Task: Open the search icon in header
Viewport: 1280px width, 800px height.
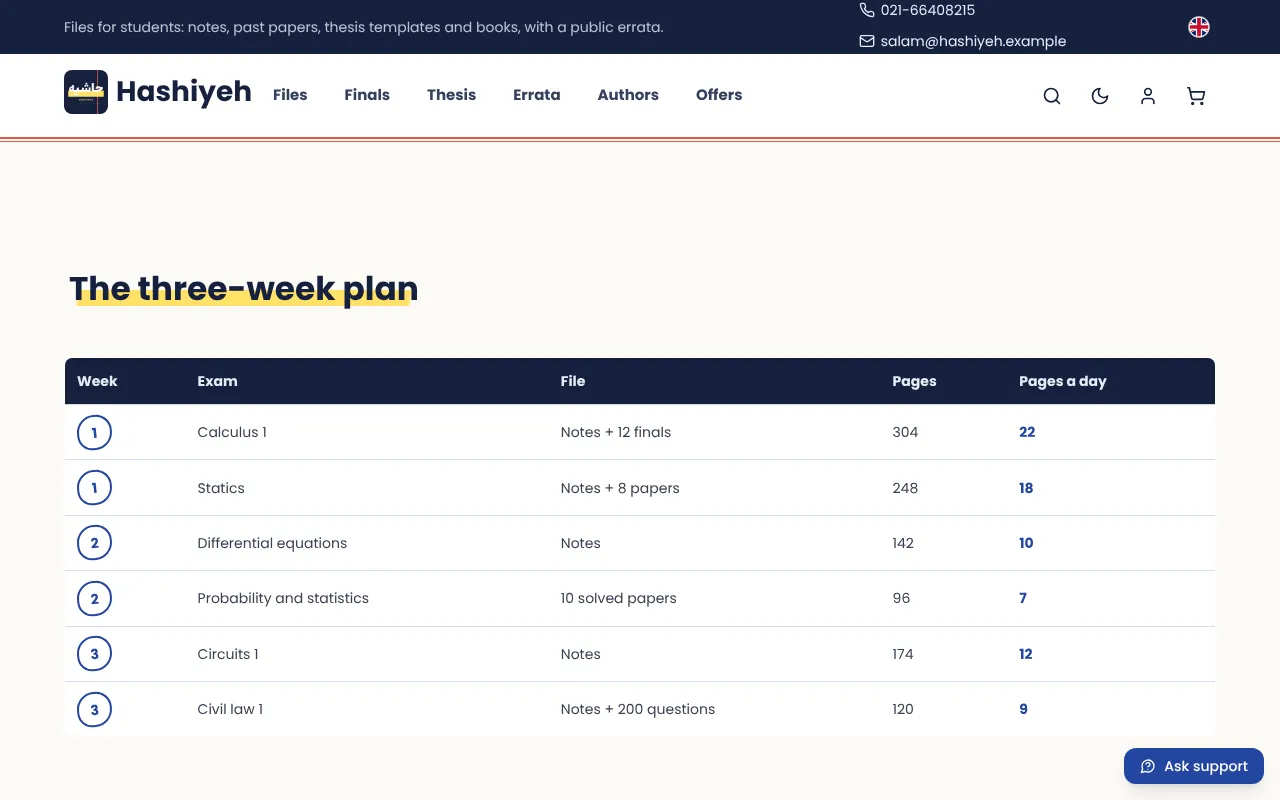Action: (1052, 96)
